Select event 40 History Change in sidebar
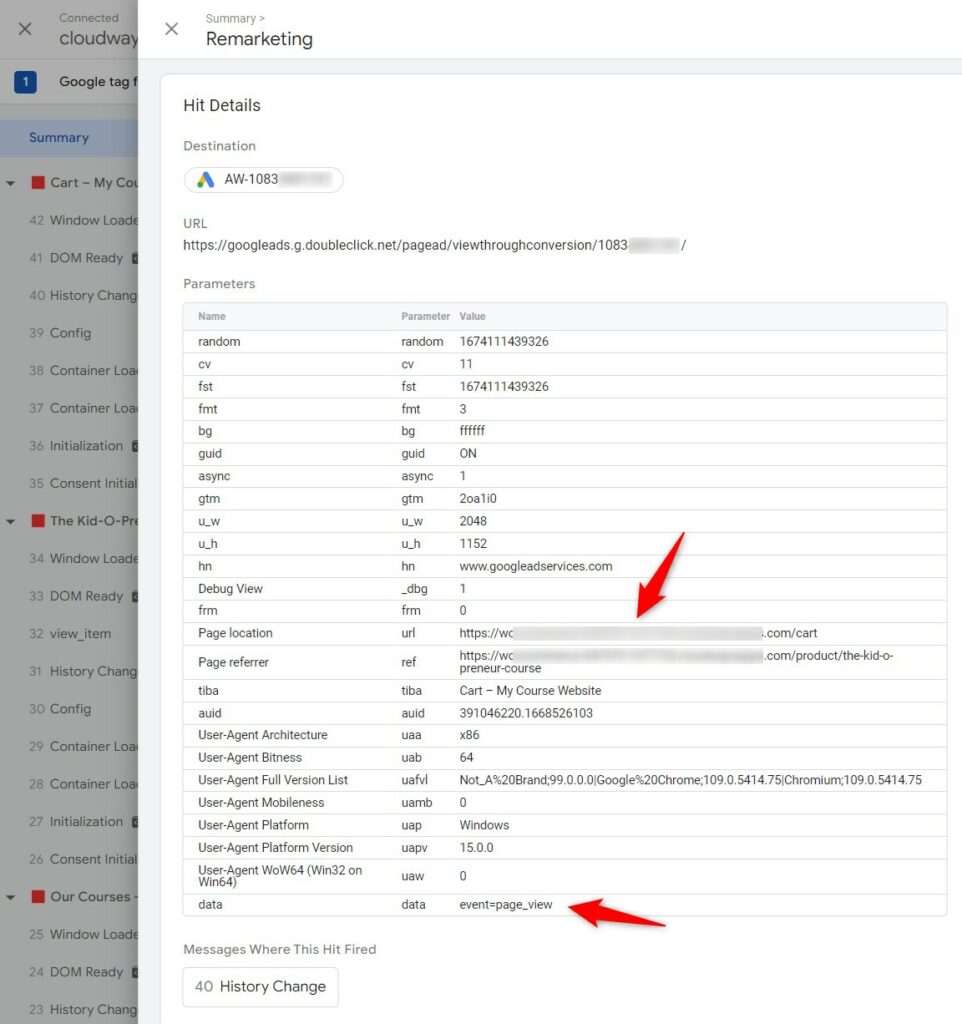 (83, 296)
